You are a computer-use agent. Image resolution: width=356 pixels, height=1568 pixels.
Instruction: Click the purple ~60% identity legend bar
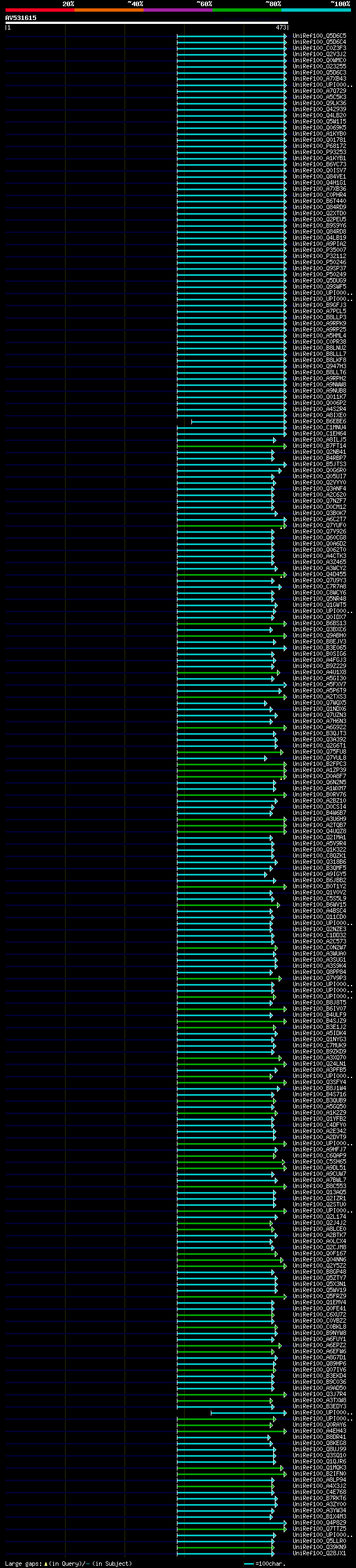click(x=179, y=10)
